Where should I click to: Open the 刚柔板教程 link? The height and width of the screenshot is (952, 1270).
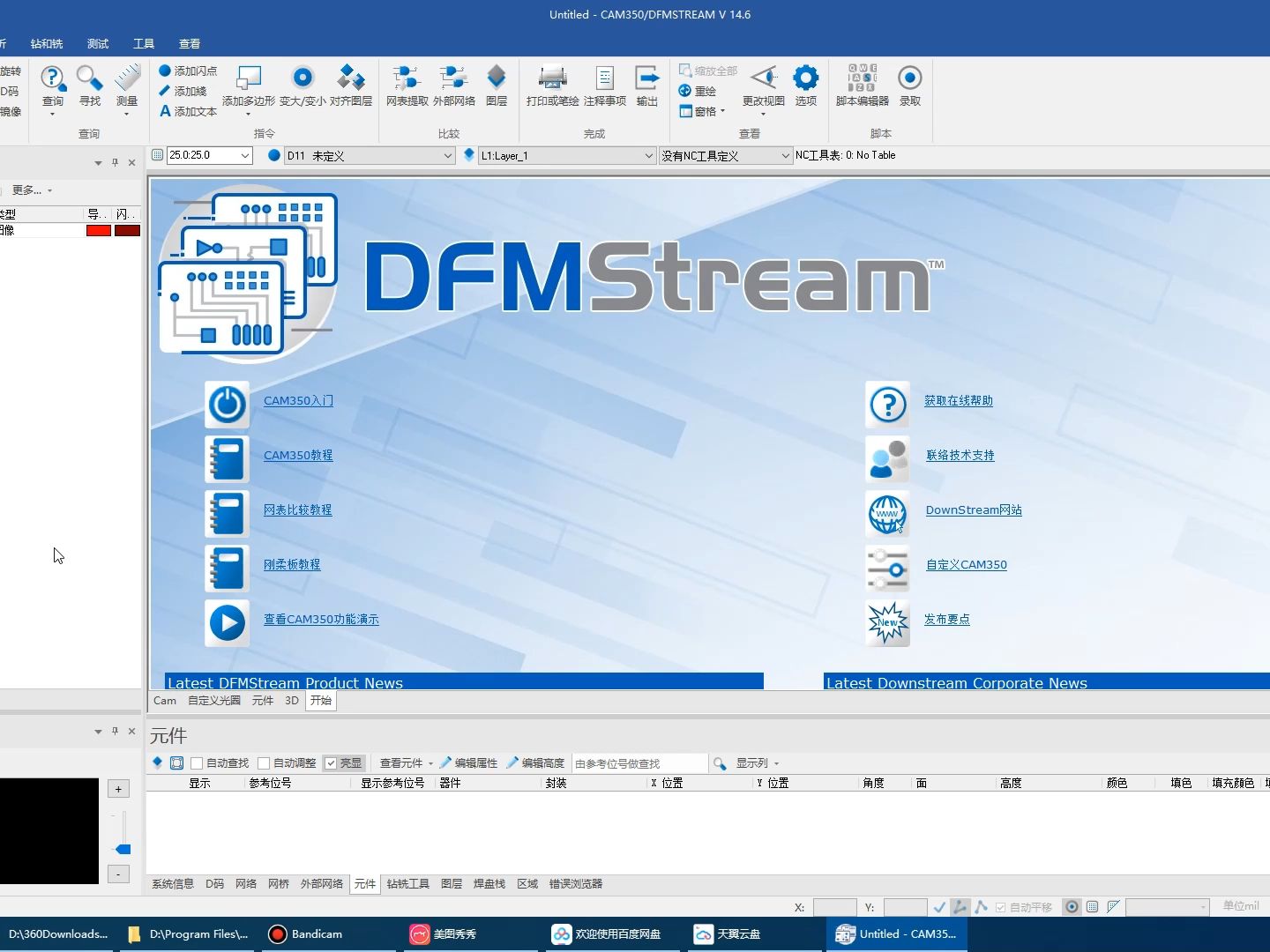[x=292, y=565]
